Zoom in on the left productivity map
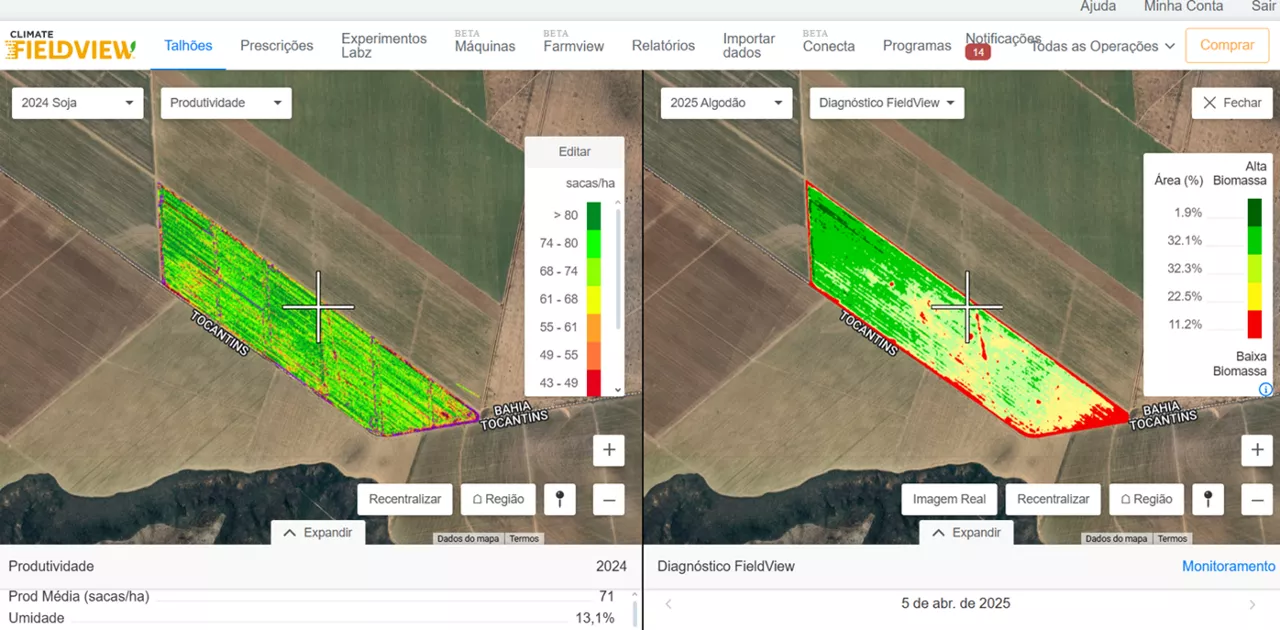 pos(608,451)
